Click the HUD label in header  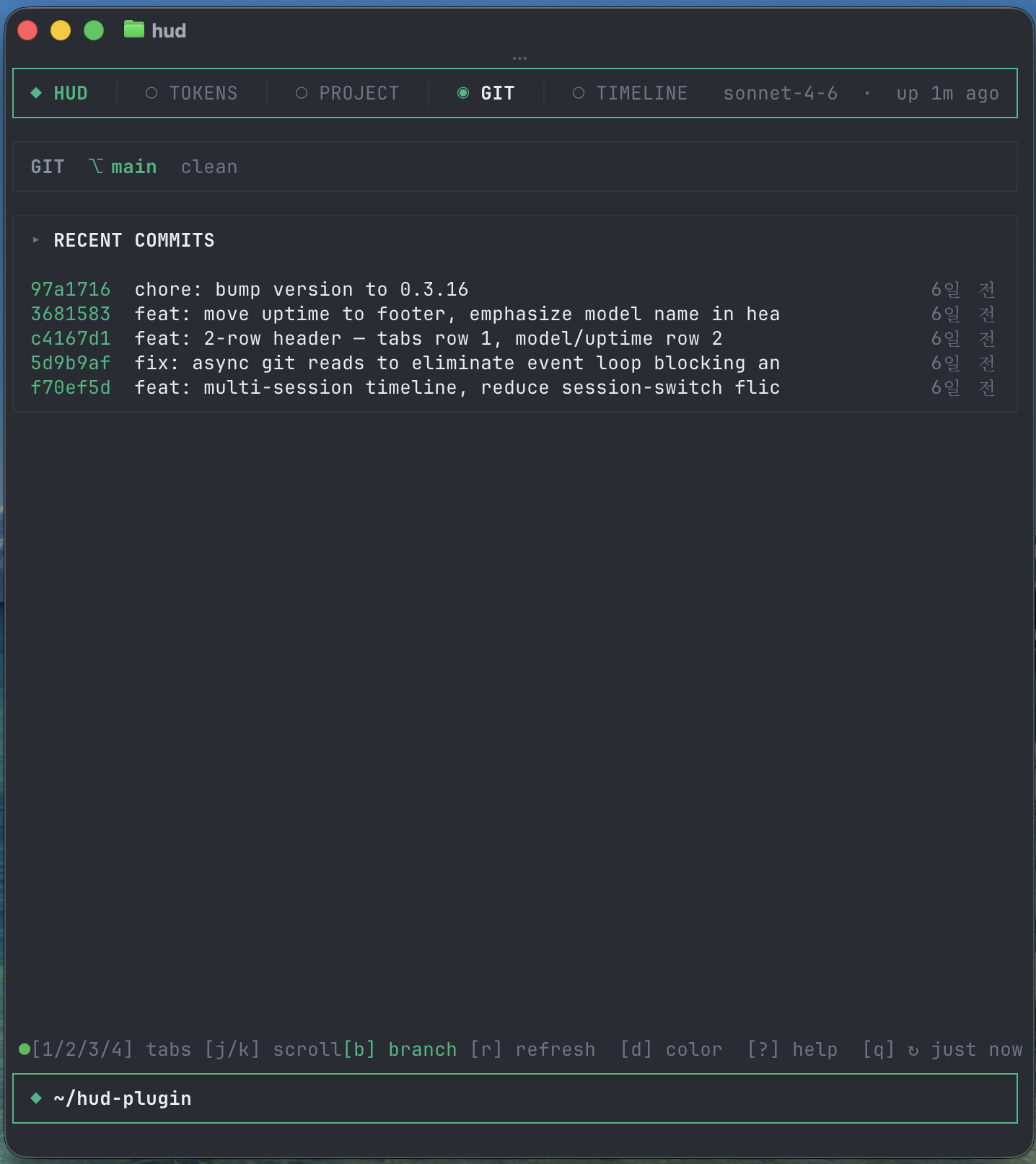point(71,93)
